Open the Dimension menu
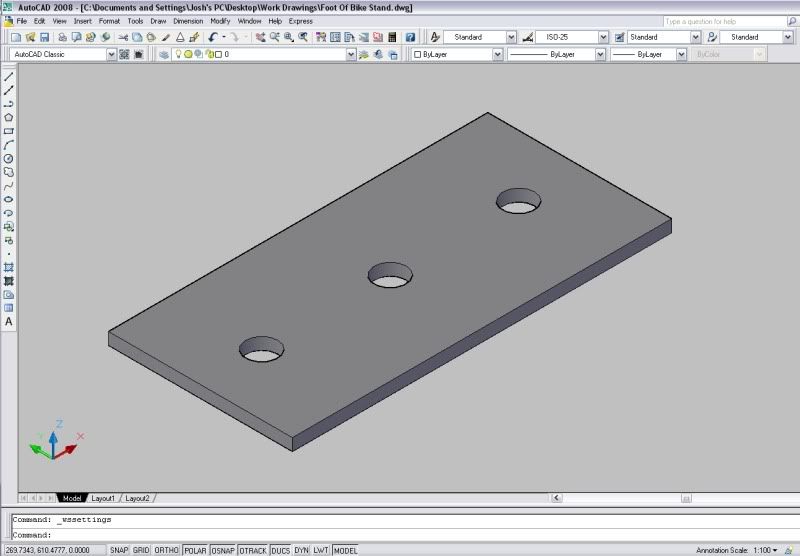Image resolution: width=800 pixels, height=556 pixels. click(187, 21)
